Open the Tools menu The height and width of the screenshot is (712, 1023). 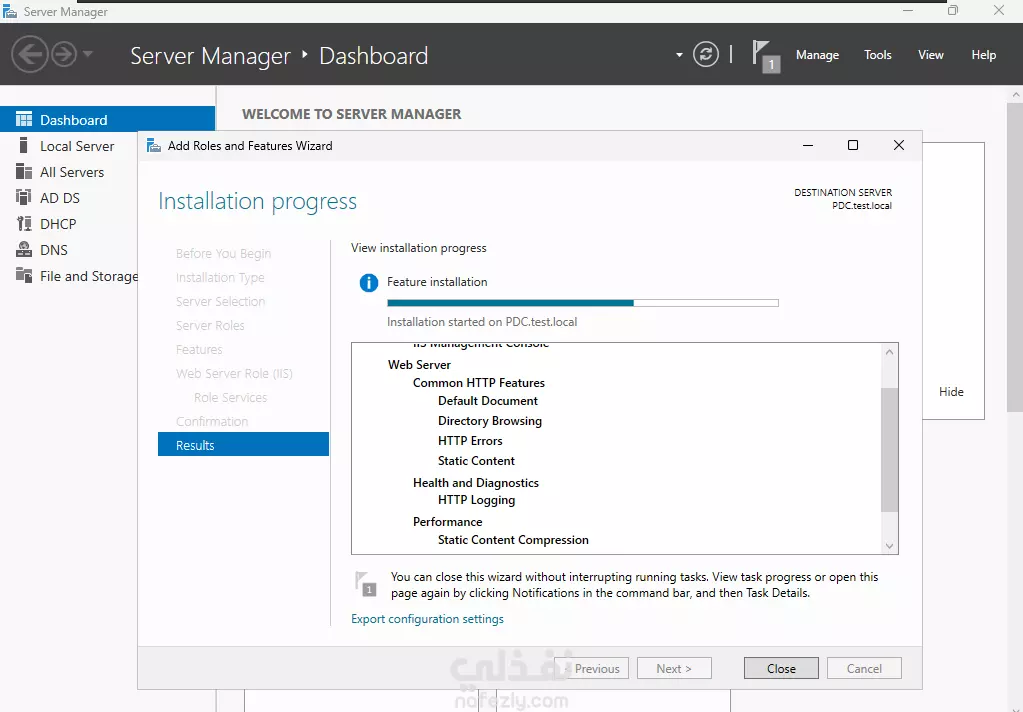pos(878,55)
